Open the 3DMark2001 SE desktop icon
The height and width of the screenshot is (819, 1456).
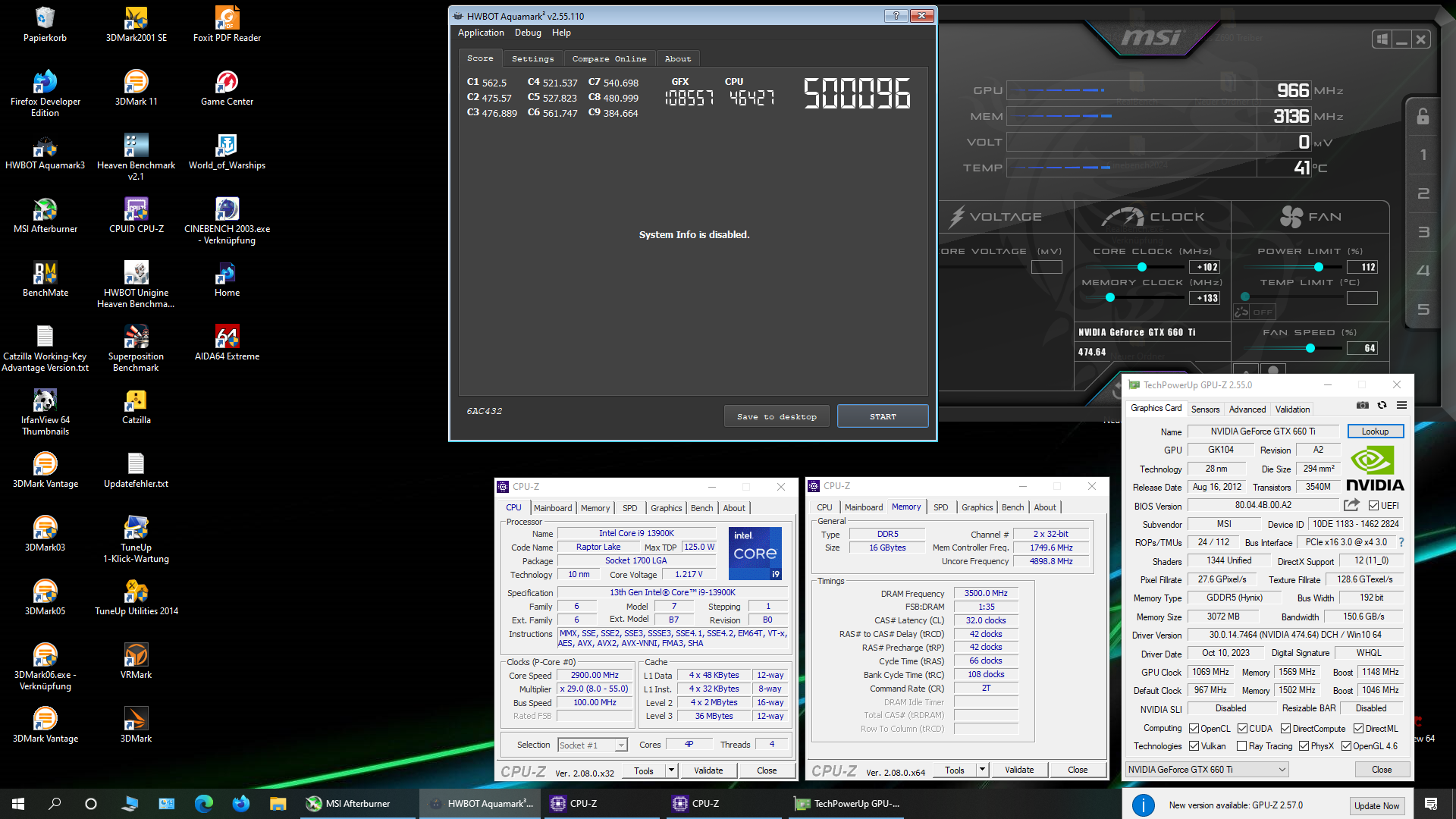tap(136, 24)
